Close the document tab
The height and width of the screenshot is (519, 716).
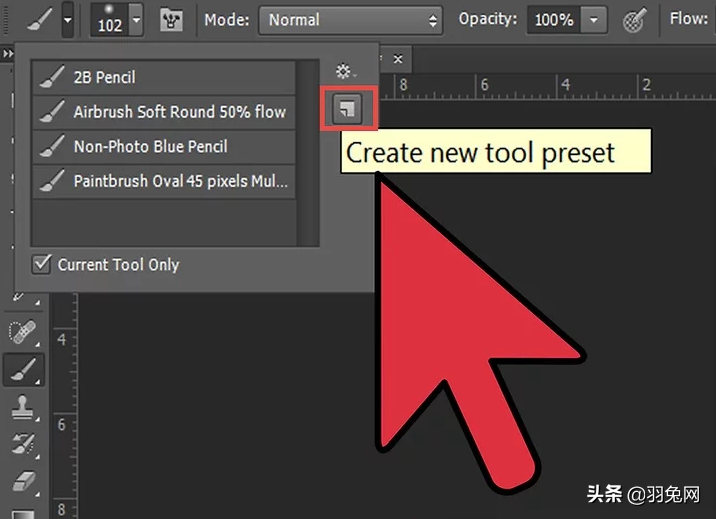398,59
